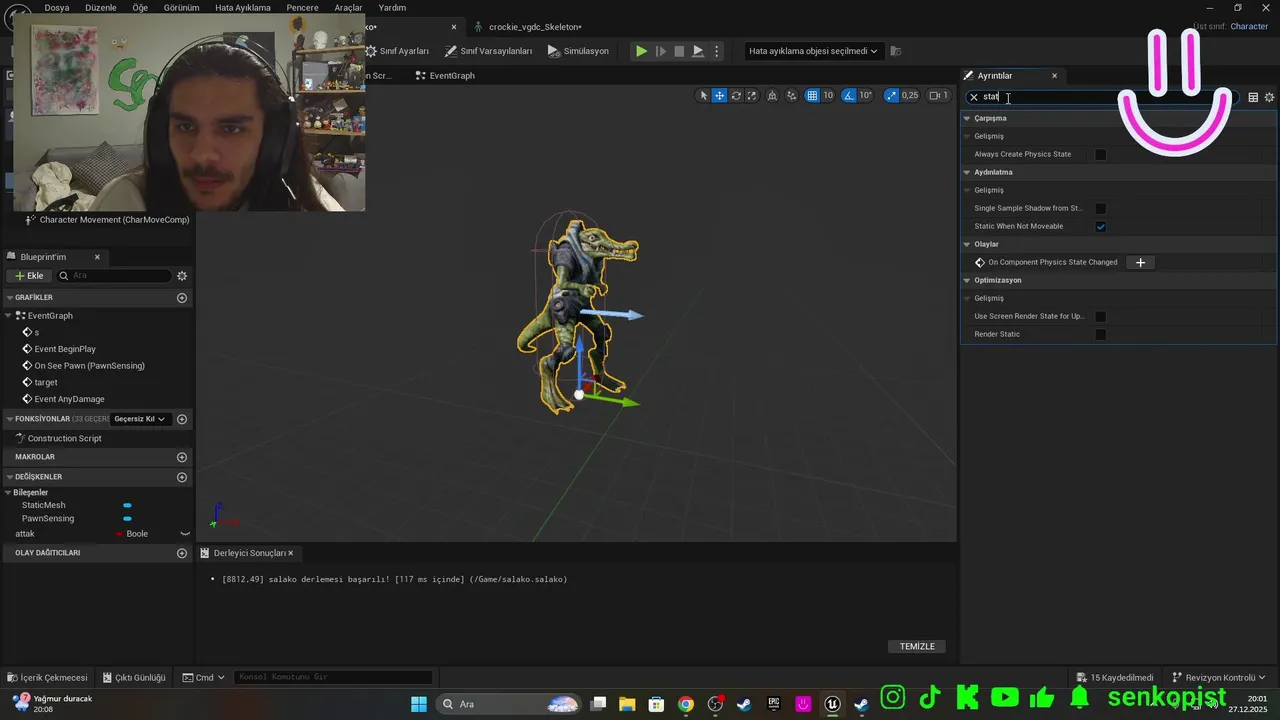The image size is (1280, 720).
Task: Click the Simülasyon toolbar button
Action: click(578, 51)
